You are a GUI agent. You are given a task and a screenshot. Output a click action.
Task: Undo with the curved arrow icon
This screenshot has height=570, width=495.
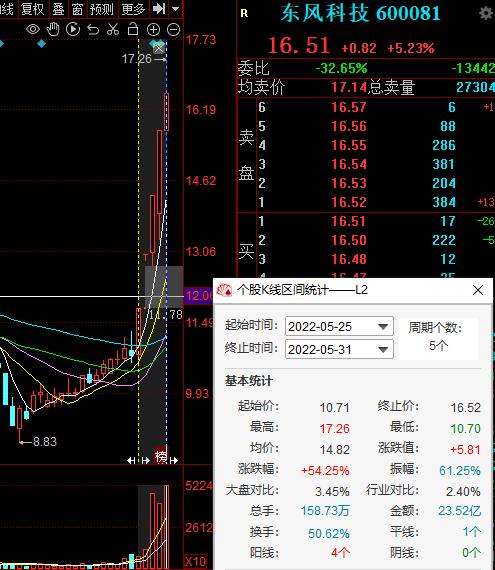pos(93,29)
